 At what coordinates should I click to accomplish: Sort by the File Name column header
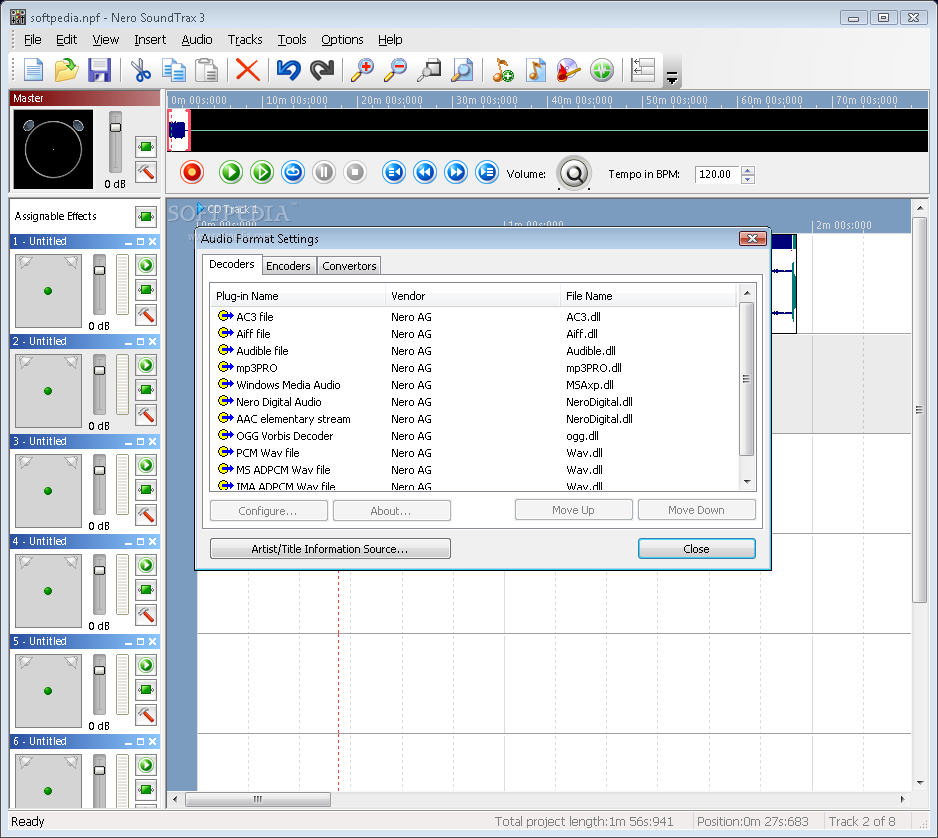pos(648,296)
